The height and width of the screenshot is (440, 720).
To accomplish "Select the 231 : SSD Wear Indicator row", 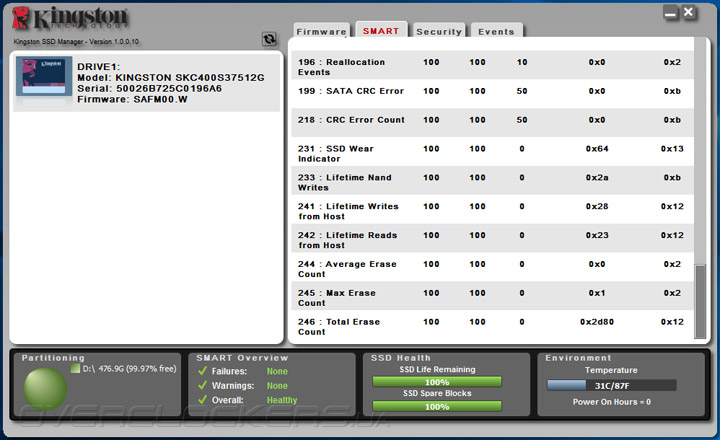I will 492,152.
